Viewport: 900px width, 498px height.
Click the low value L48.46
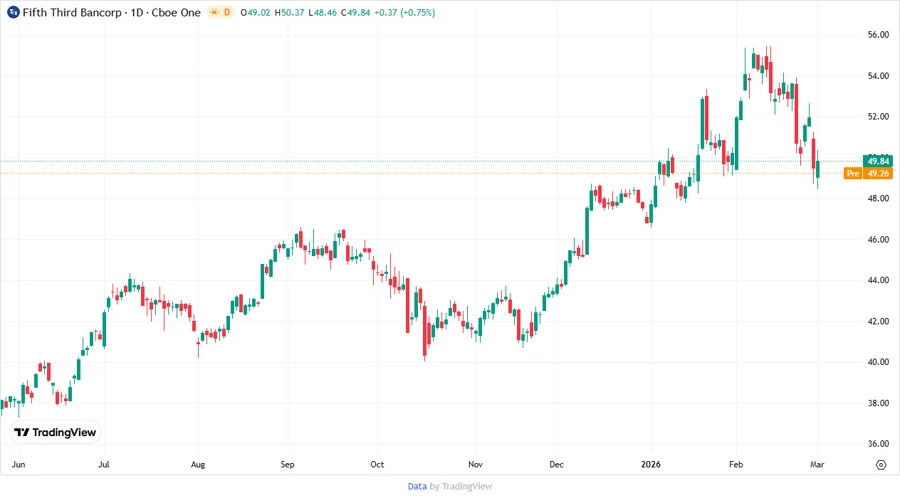323,13
